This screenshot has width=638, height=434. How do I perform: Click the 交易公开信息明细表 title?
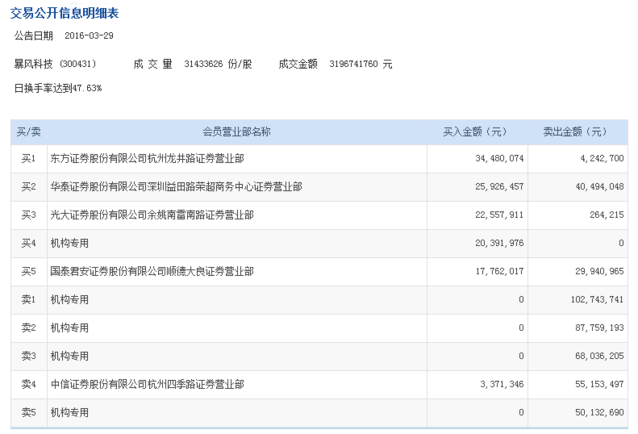click(x=64, y=13)
